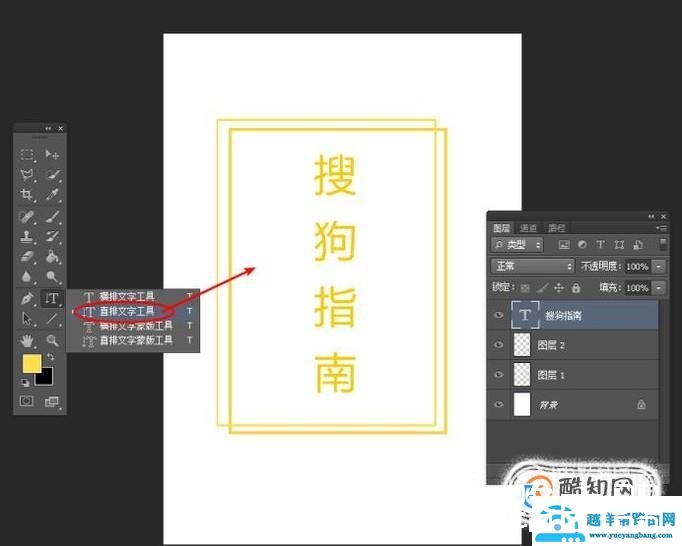Select the 背景 layer name

pos(548,405)
